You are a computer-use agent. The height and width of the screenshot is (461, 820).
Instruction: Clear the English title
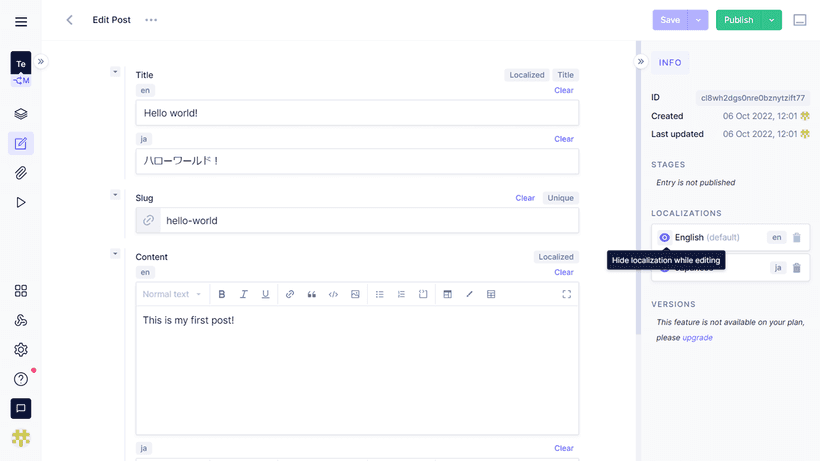[x=564, y=90]
